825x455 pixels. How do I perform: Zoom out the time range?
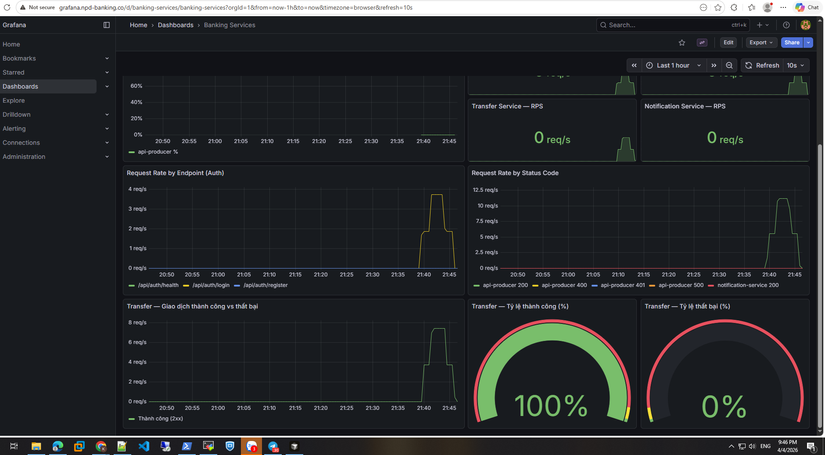(729, 65)
